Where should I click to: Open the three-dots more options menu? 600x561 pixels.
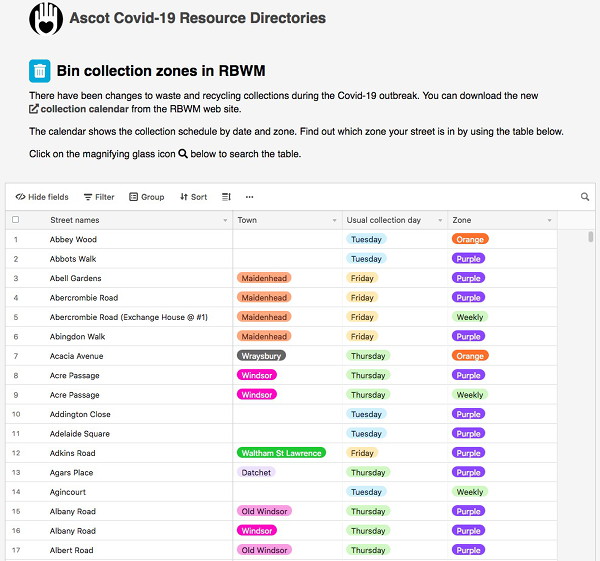[x=249, y=197]
